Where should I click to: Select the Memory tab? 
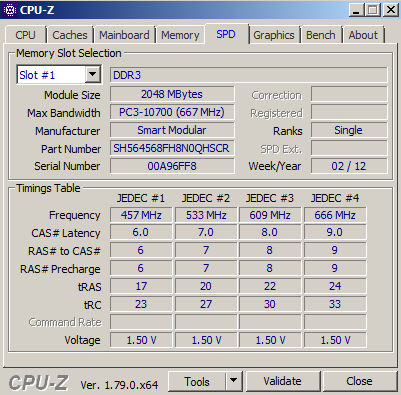(180, 35)
